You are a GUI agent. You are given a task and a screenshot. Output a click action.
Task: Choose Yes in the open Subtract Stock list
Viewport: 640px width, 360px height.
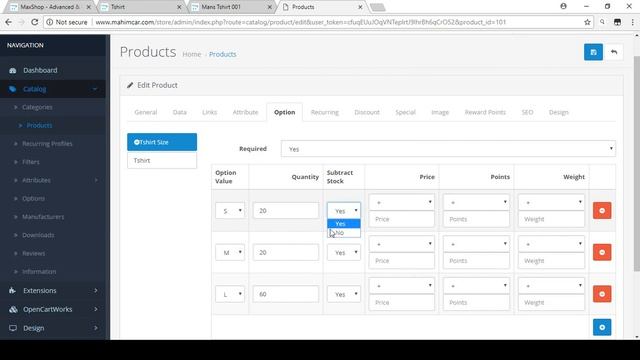click(344, 224)
